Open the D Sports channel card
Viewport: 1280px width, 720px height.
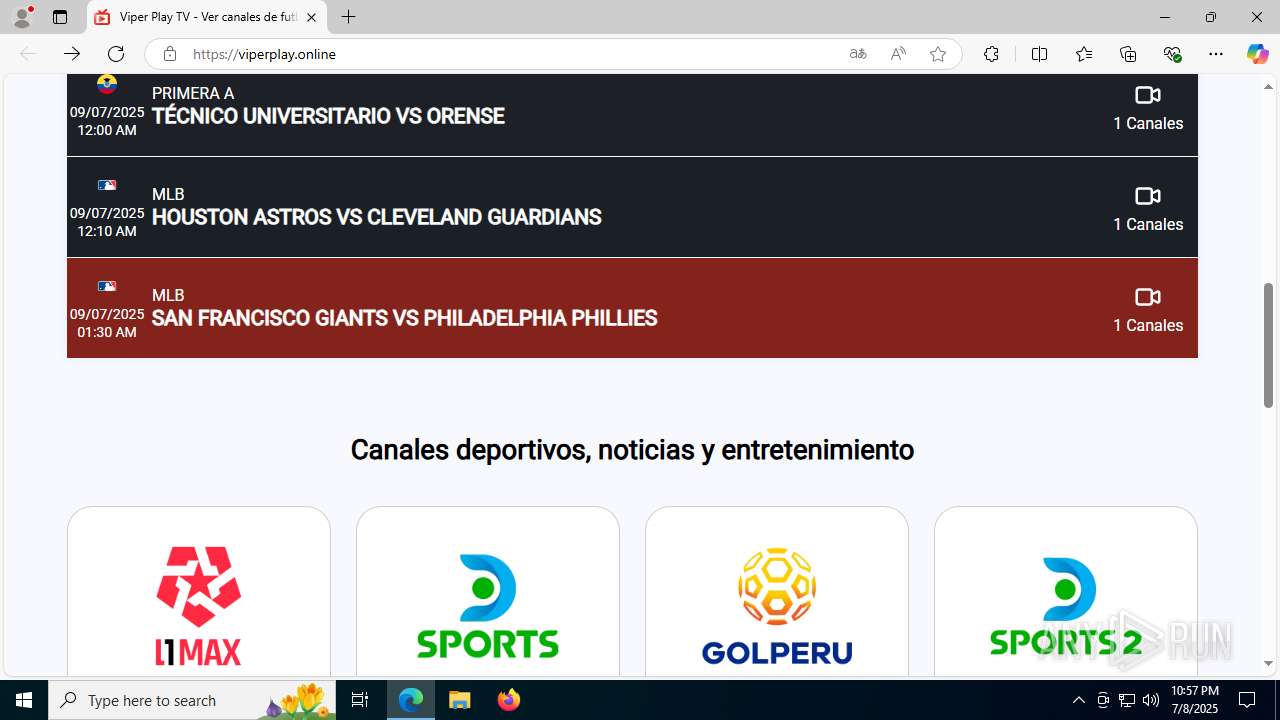488,592
